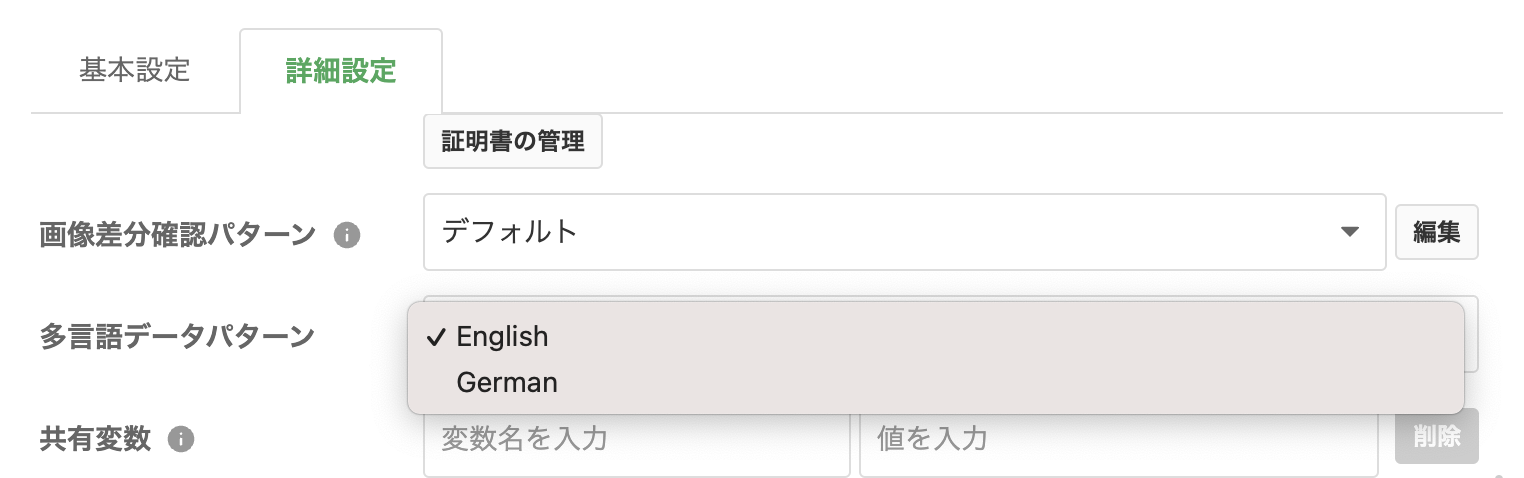Click the caret arrow in デフォルト dropdown

(x=1349, y=232)
